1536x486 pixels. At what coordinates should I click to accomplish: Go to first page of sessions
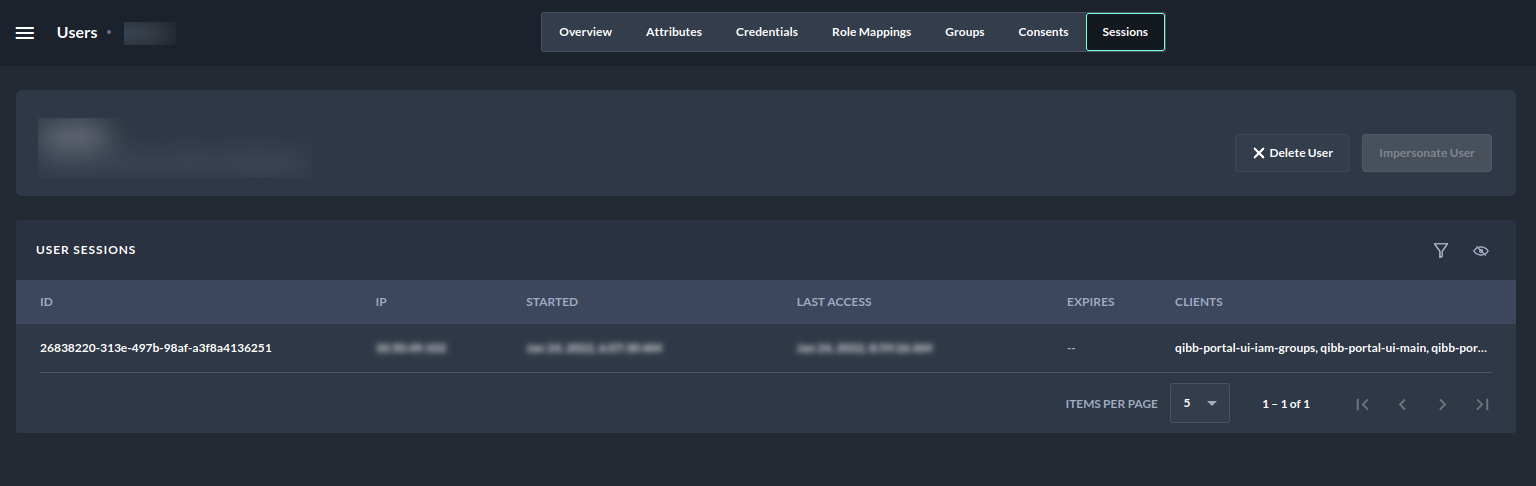click(1362, 404)
